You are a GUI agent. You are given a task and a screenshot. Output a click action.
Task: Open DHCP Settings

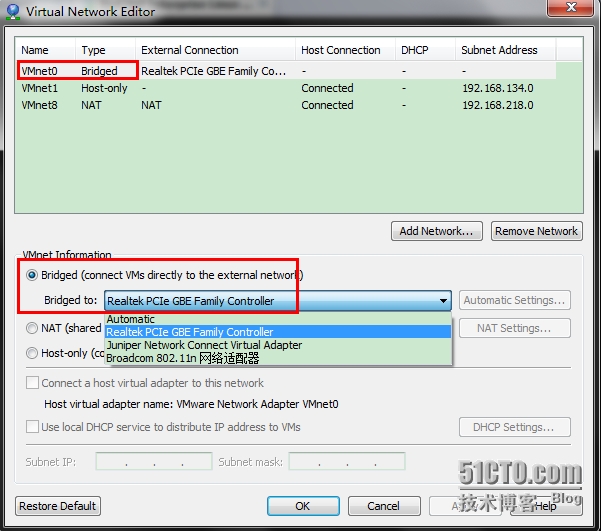515,427
